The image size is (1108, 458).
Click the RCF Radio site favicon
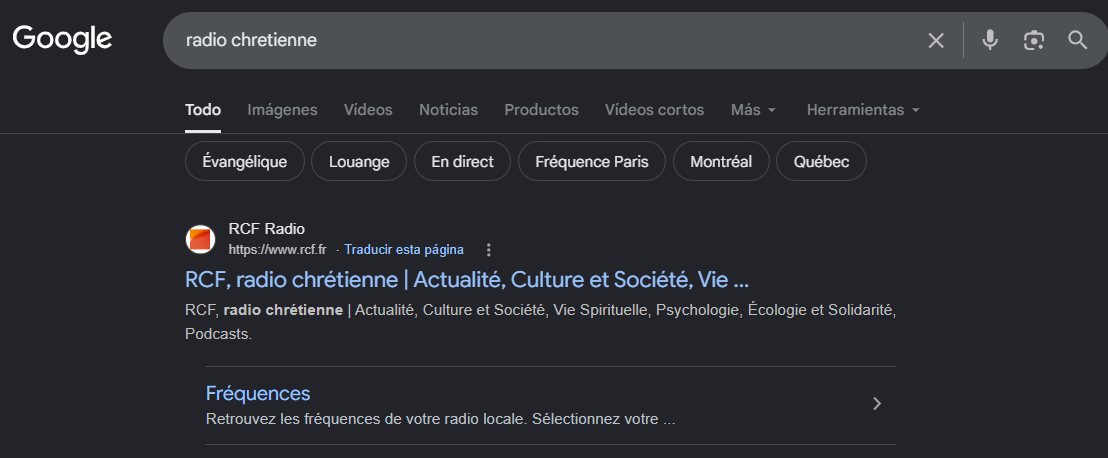[x=200, y=239]
